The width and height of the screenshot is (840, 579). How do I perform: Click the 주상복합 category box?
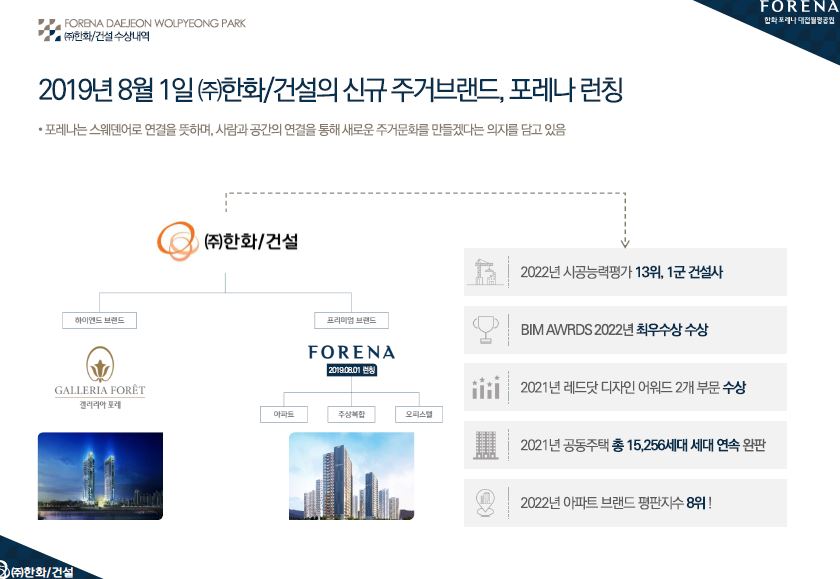(x=351, y=415)
